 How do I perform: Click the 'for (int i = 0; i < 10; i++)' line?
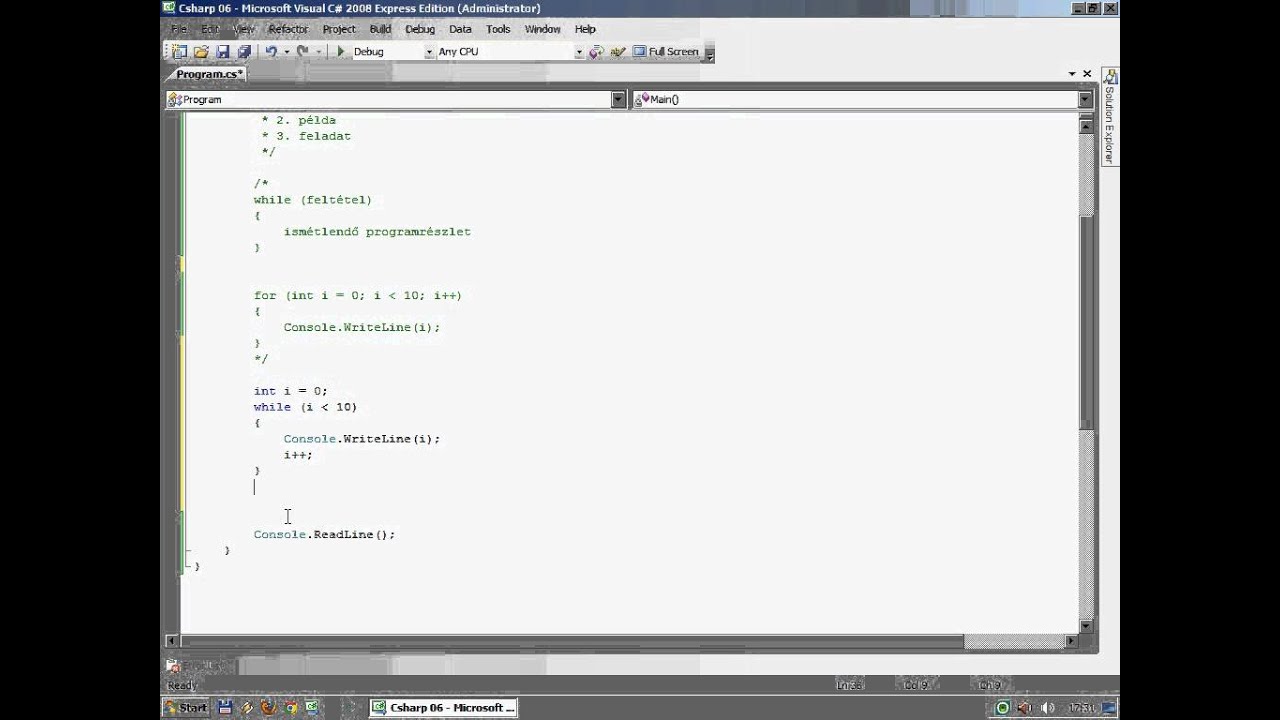[x=357, y=296]
